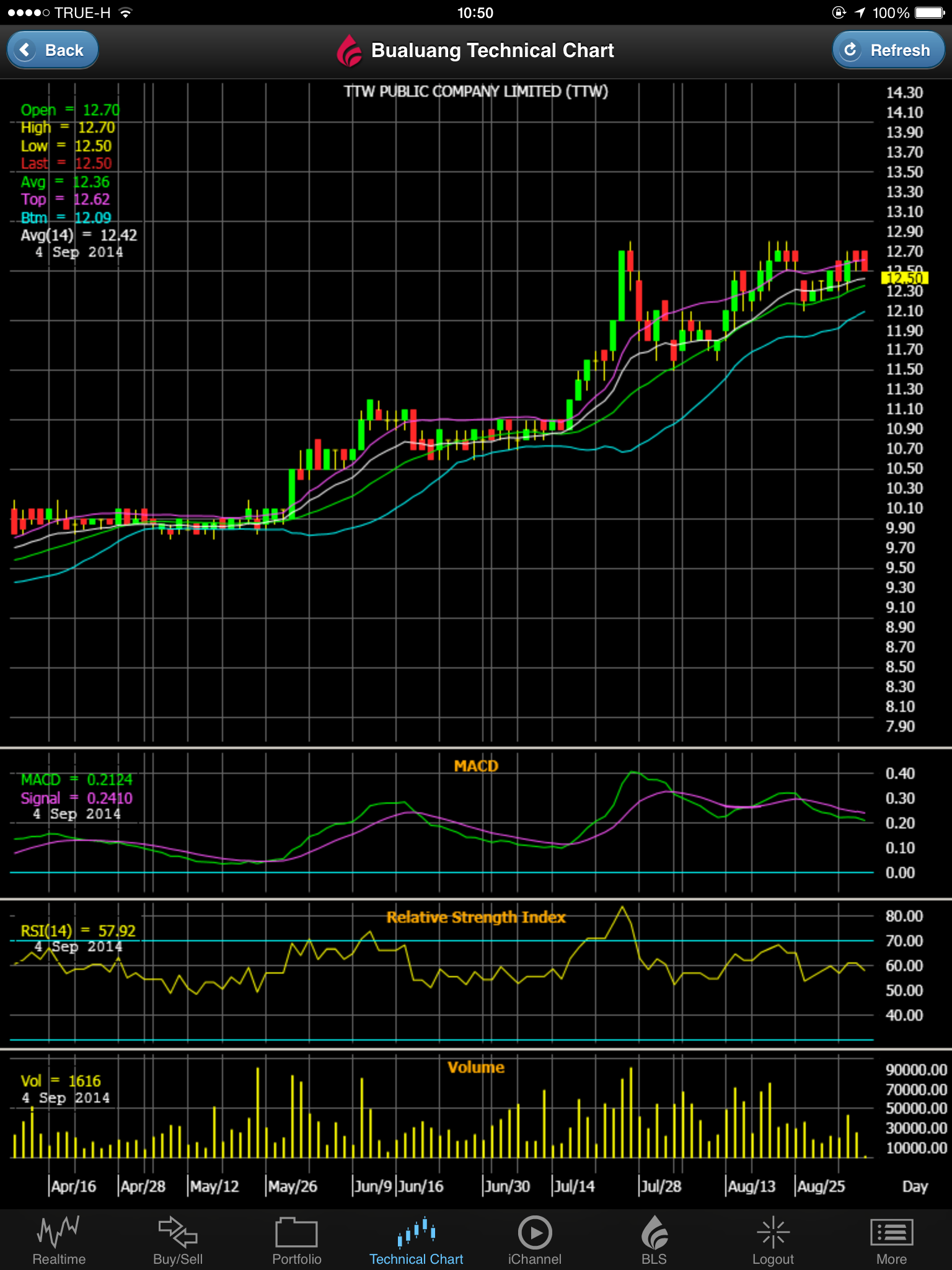Tap the 14.30 price axis label
The image size is (952, 1270).
[x=904, y=92]
